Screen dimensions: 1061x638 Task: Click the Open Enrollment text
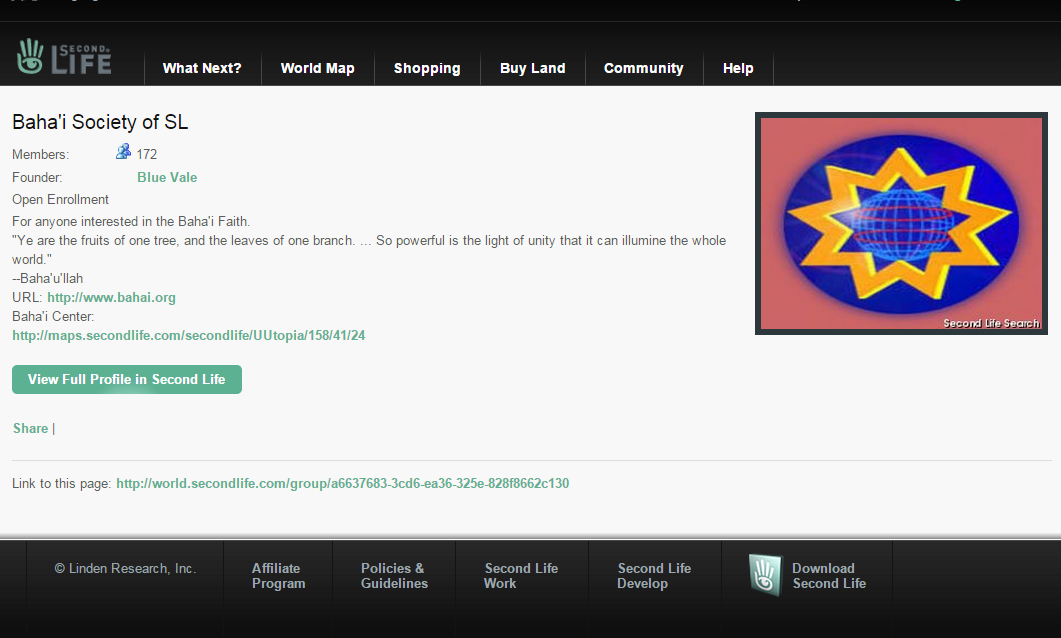pos(60,200)
